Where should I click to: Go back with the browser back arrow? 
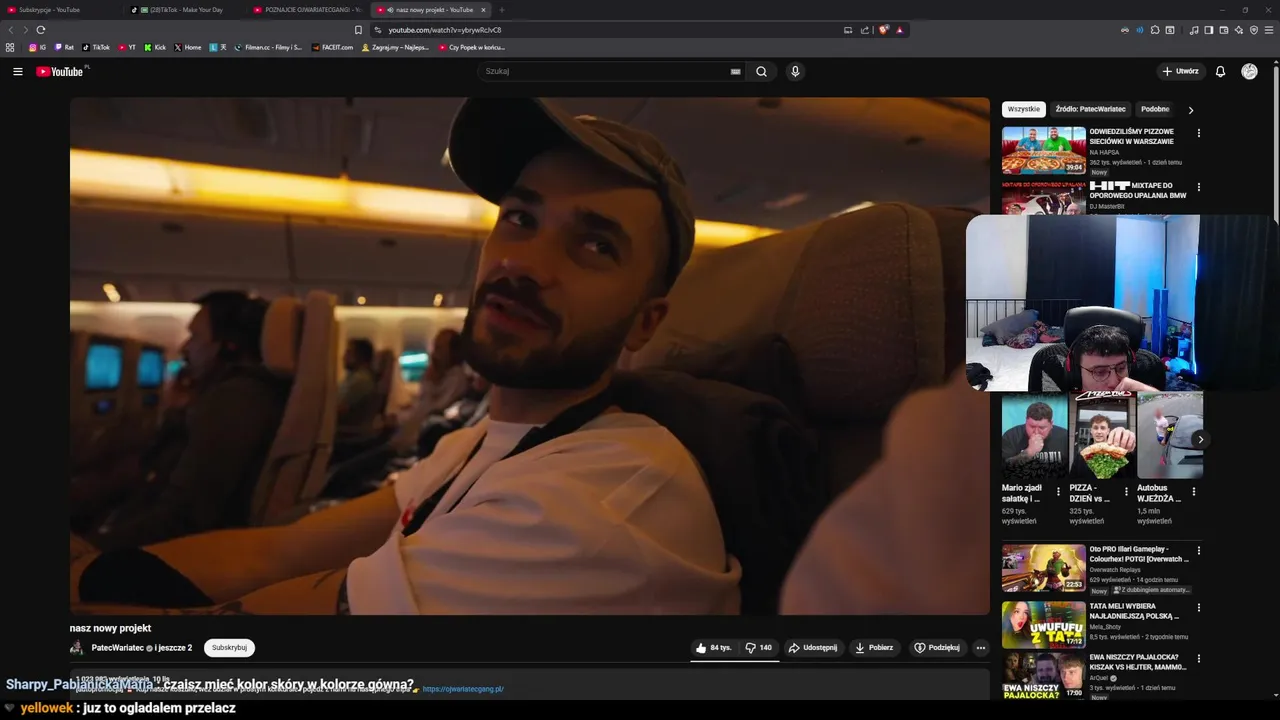tap(11, 30)
